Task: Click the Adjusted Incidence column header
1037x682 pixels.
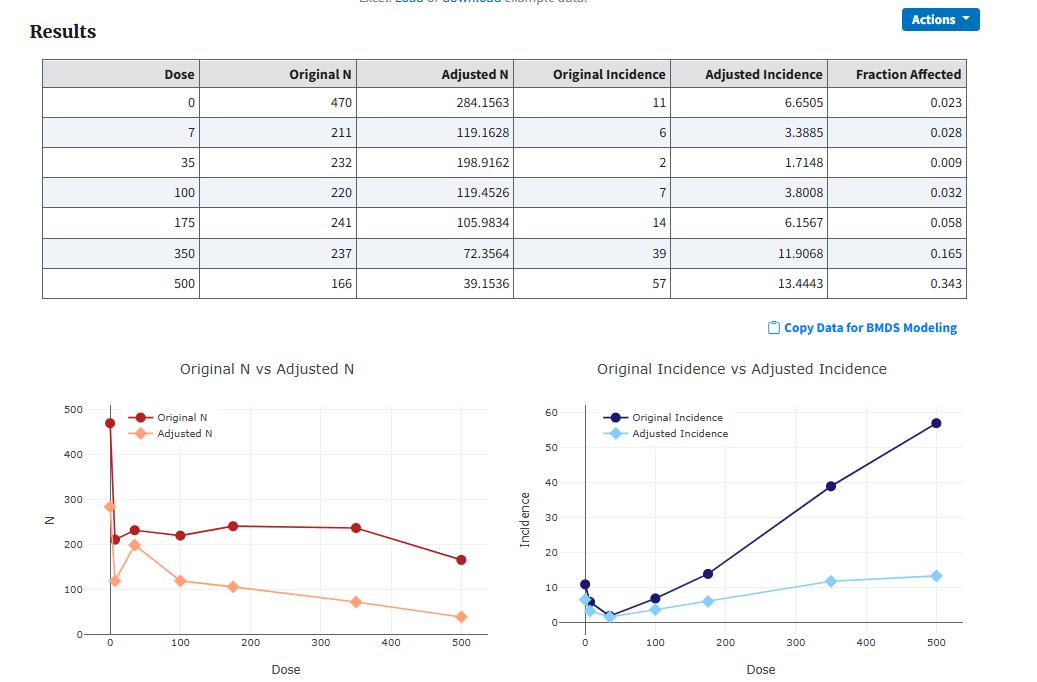Action: (749, 74)
